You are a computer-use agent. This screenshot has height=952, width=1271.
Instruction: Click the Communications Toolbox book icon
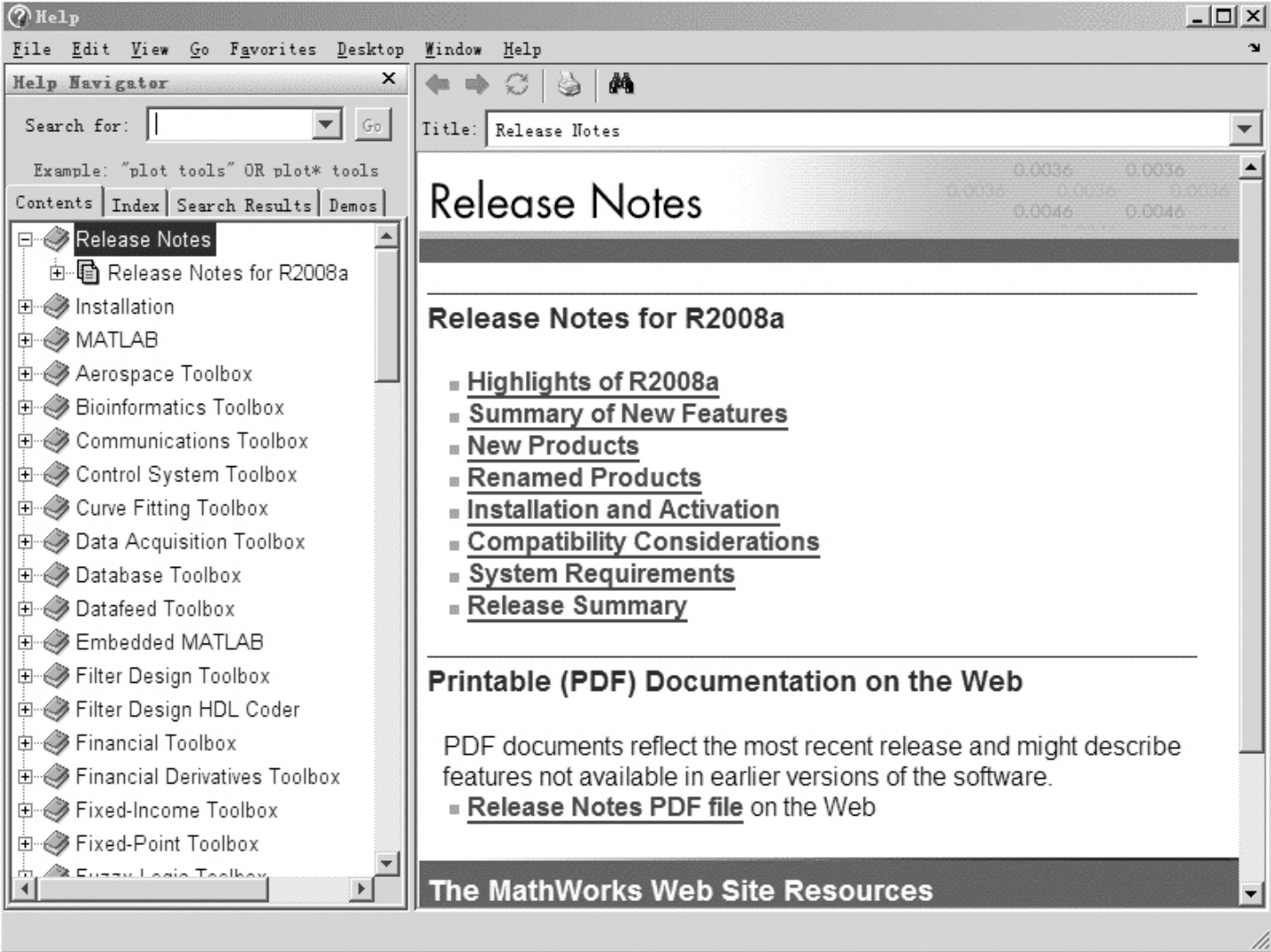(56, 440)
